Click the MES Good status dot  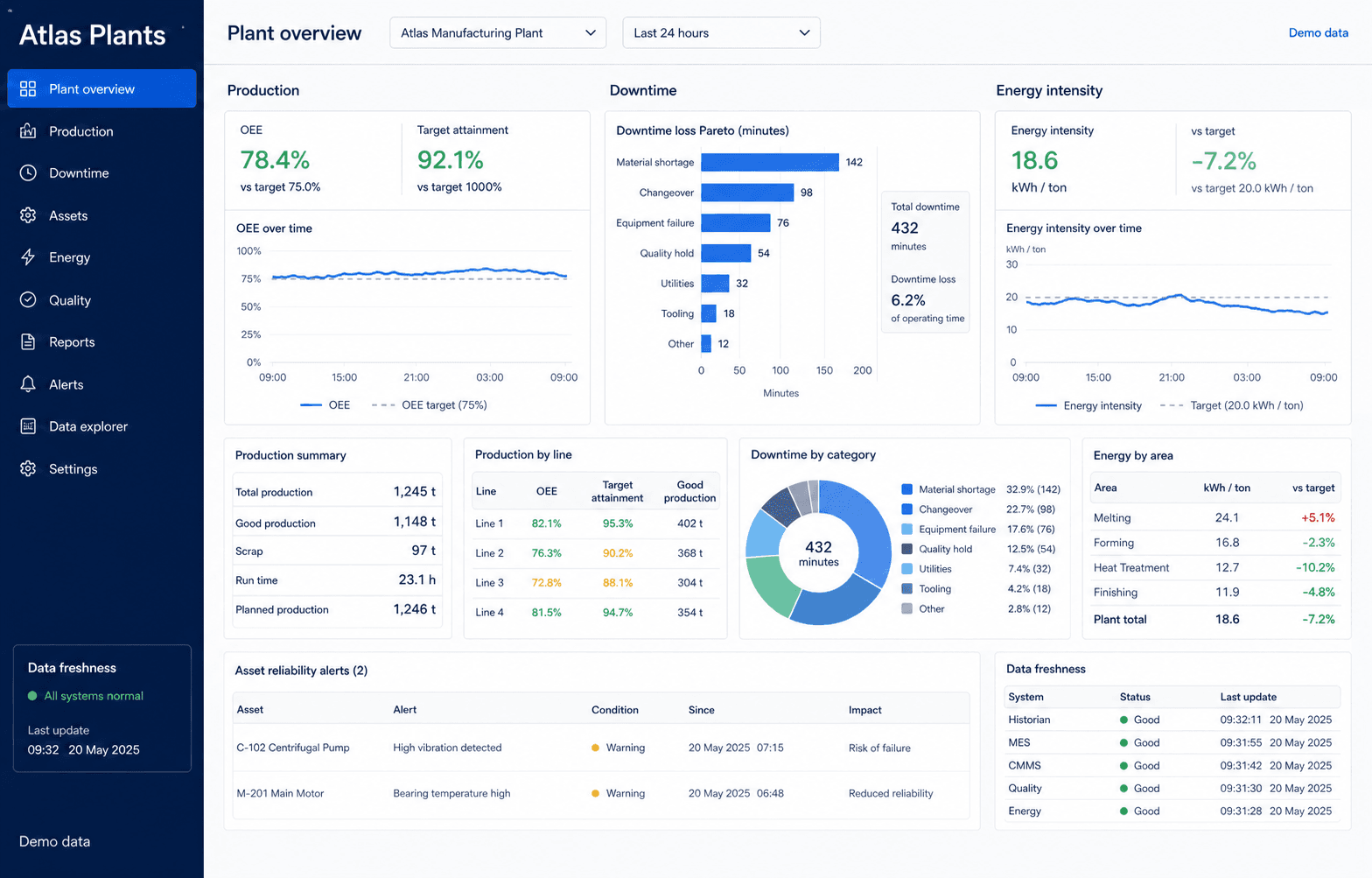click(x=1123, y=742)
